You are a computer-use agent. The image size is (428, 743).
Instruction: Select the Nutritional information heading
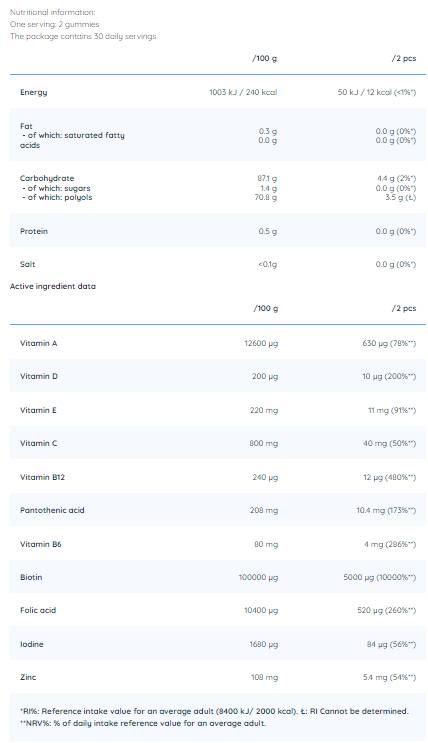(53, 12)
